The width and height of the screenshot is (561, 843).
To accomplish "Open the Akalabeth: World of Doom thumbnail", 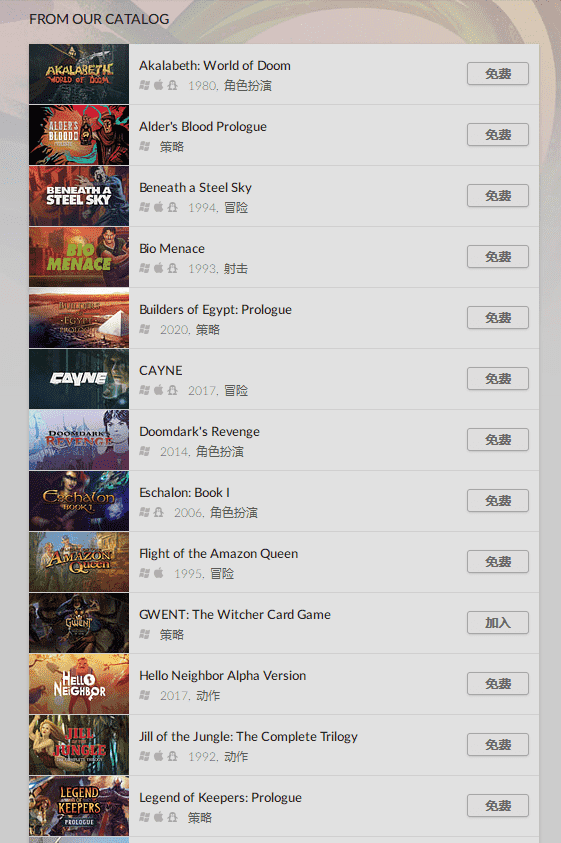I will 79,74.
